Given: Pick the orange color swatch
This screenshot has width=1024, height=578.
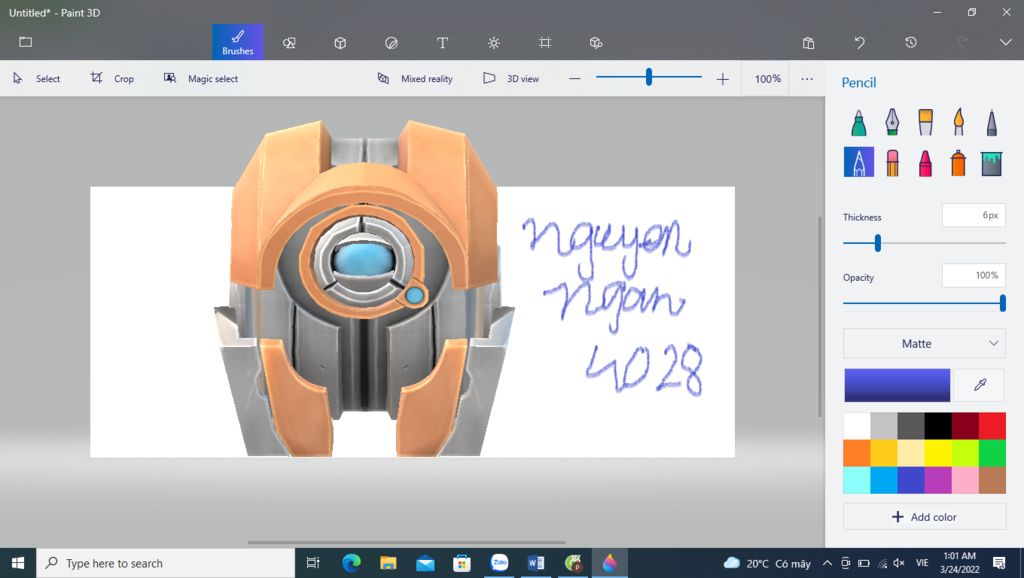Looking at the screenshot, I should (857, 453).
